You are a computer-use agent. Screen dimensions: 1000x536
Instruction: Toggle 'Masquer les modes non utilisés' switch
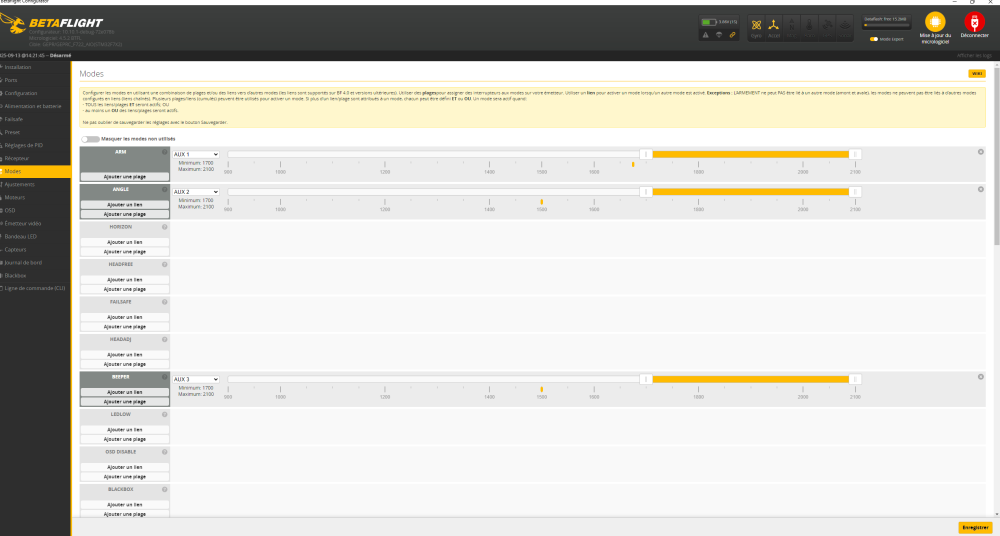point(91,138)
